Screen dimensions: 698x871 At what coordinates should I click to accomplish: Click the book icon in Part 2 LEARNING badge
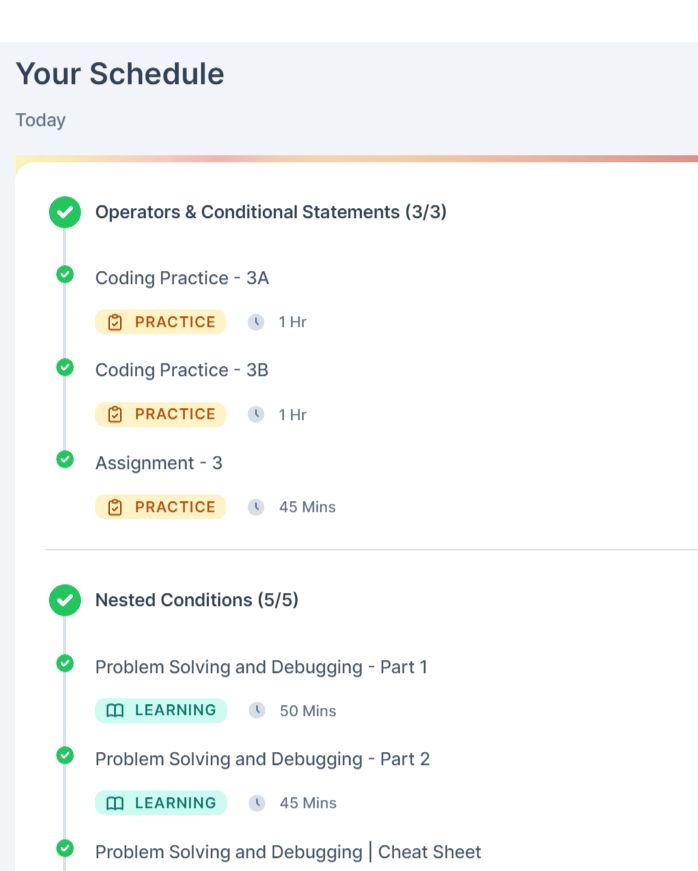[x=115, y=803]
